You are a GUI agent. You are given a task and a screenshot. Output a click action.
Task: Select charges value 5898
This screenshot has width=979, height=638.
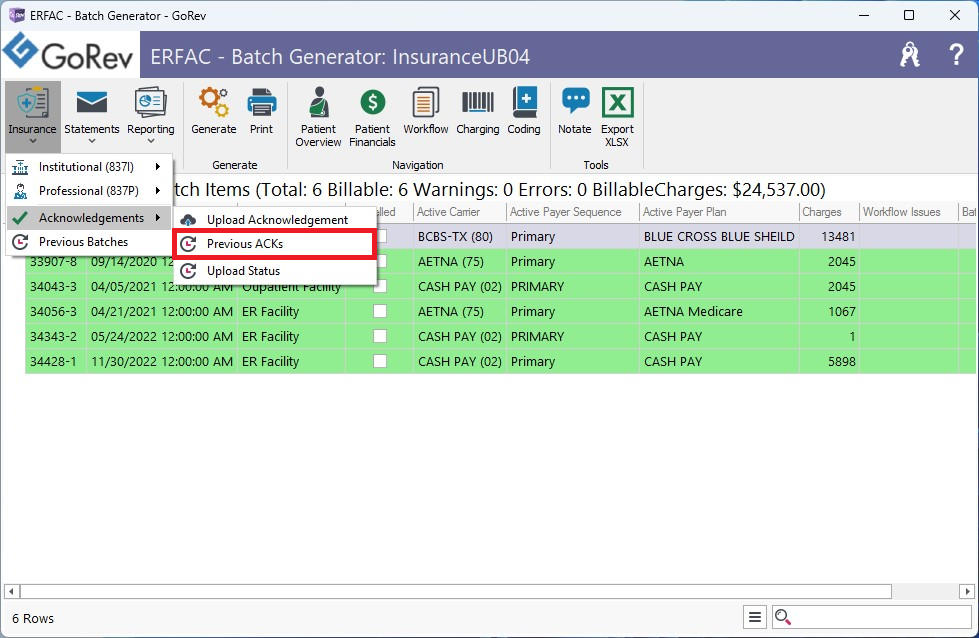point(829,361)
